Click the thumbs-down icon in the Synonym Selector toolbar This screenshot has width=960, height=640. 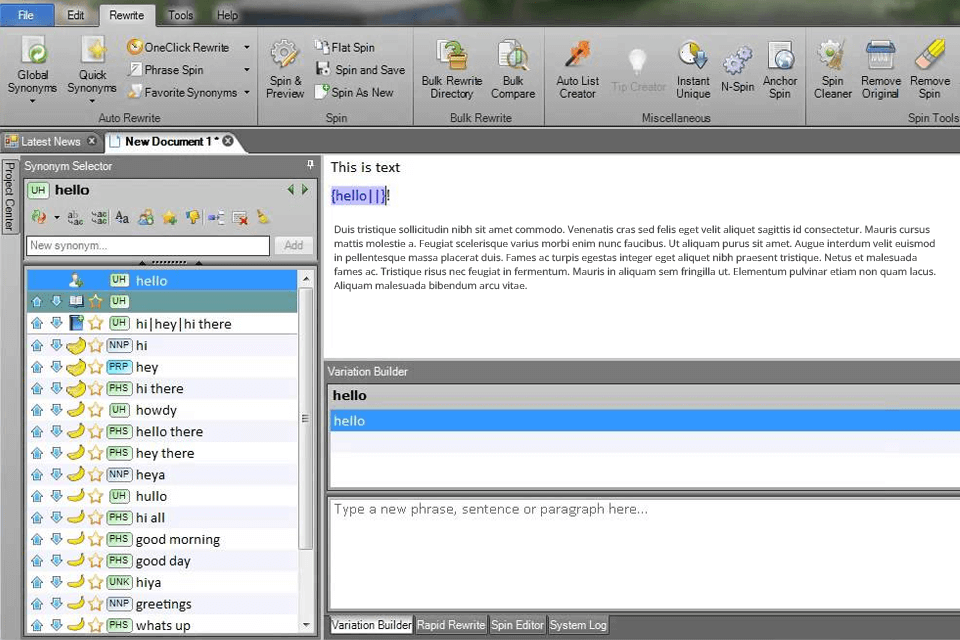(193, 217)
